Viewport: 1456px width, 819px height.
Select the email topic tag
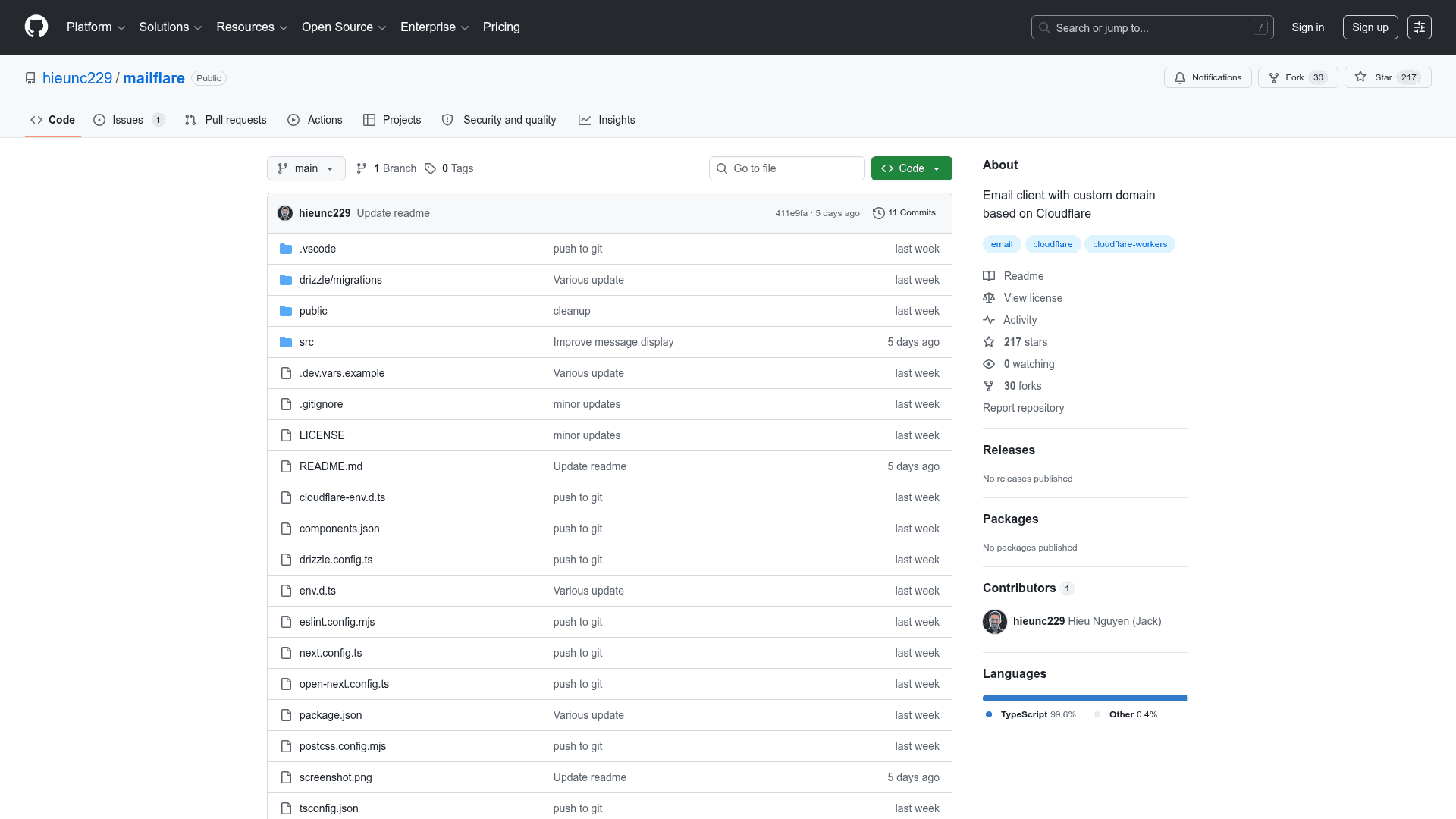click(x=1002, y=244)
